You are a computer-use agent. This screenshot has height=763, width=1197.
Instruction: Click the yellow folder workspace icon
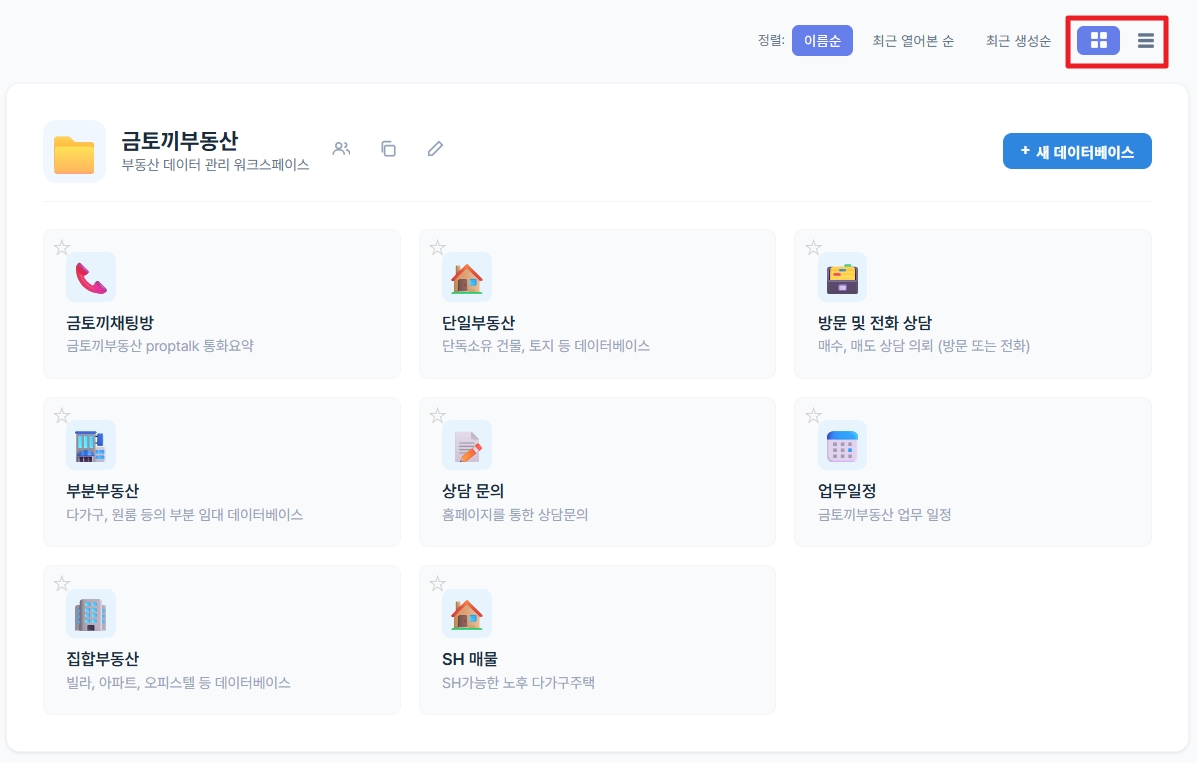(x=74, y=152)
